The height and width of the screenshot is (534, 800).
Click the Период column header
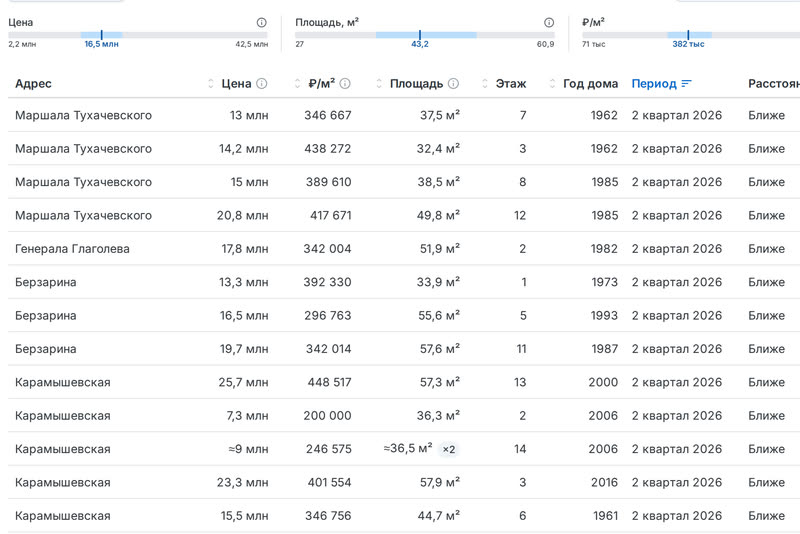pyautogui.click(x=654, y=84)
